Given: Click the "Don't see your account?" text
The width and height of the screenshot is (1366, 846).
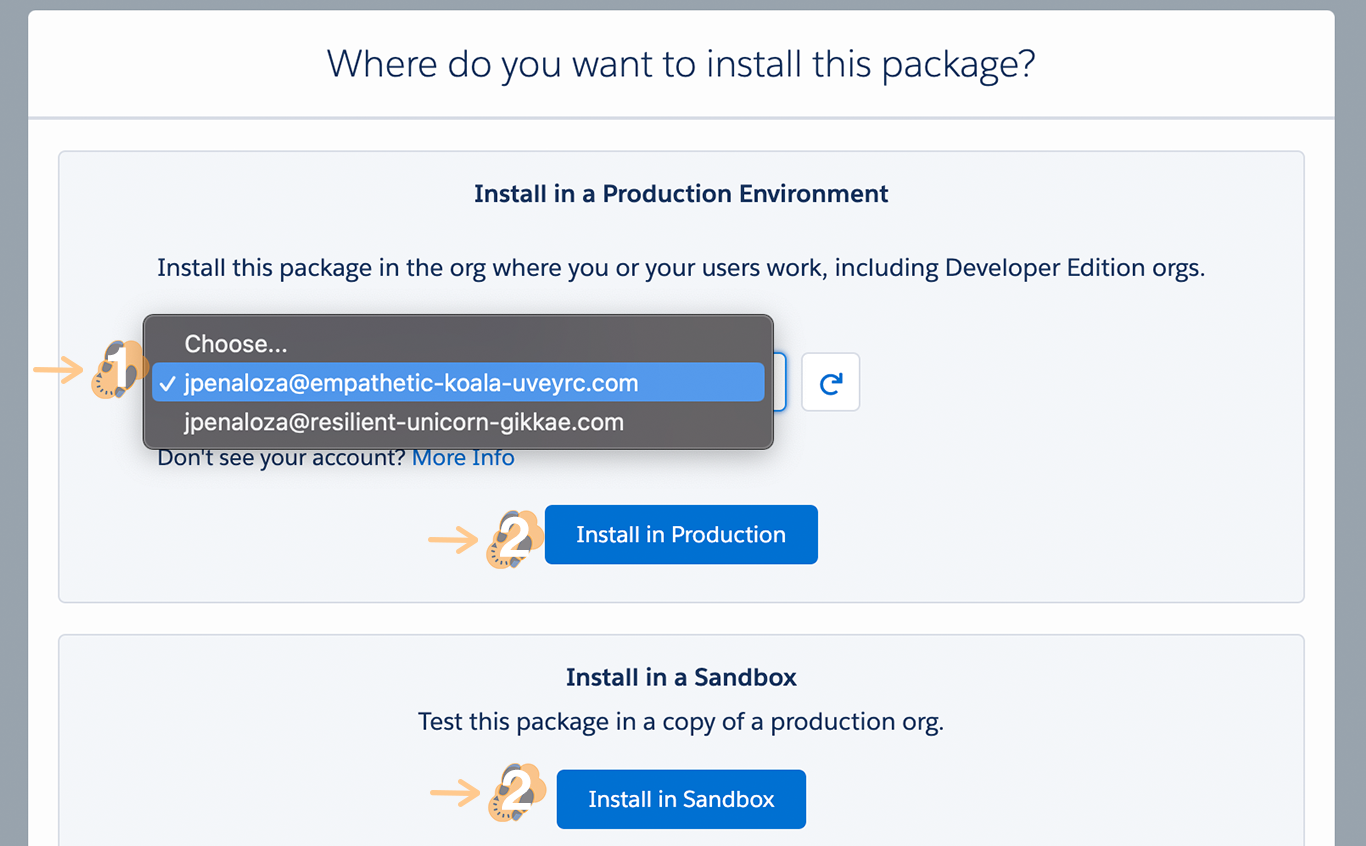Looking at the screenshot, I should point(281,458).
